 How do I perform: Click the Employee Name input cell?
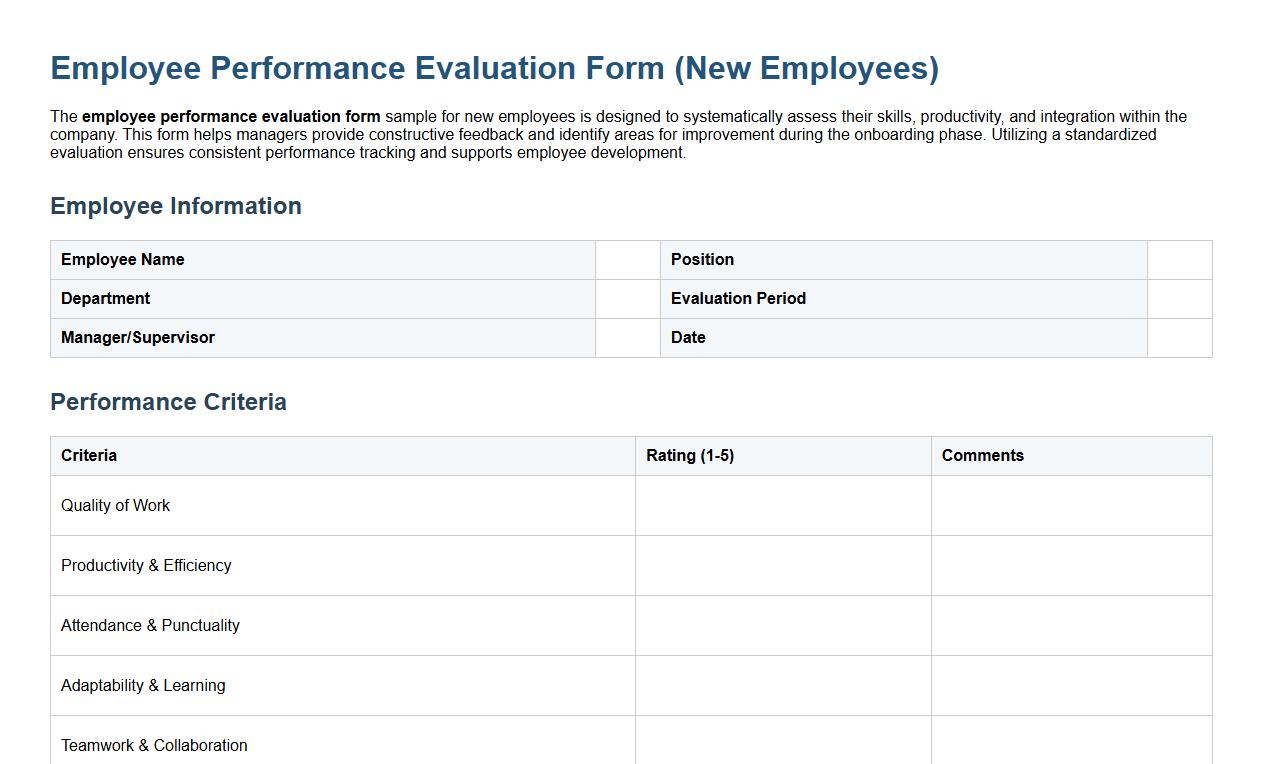click(628, 259)
